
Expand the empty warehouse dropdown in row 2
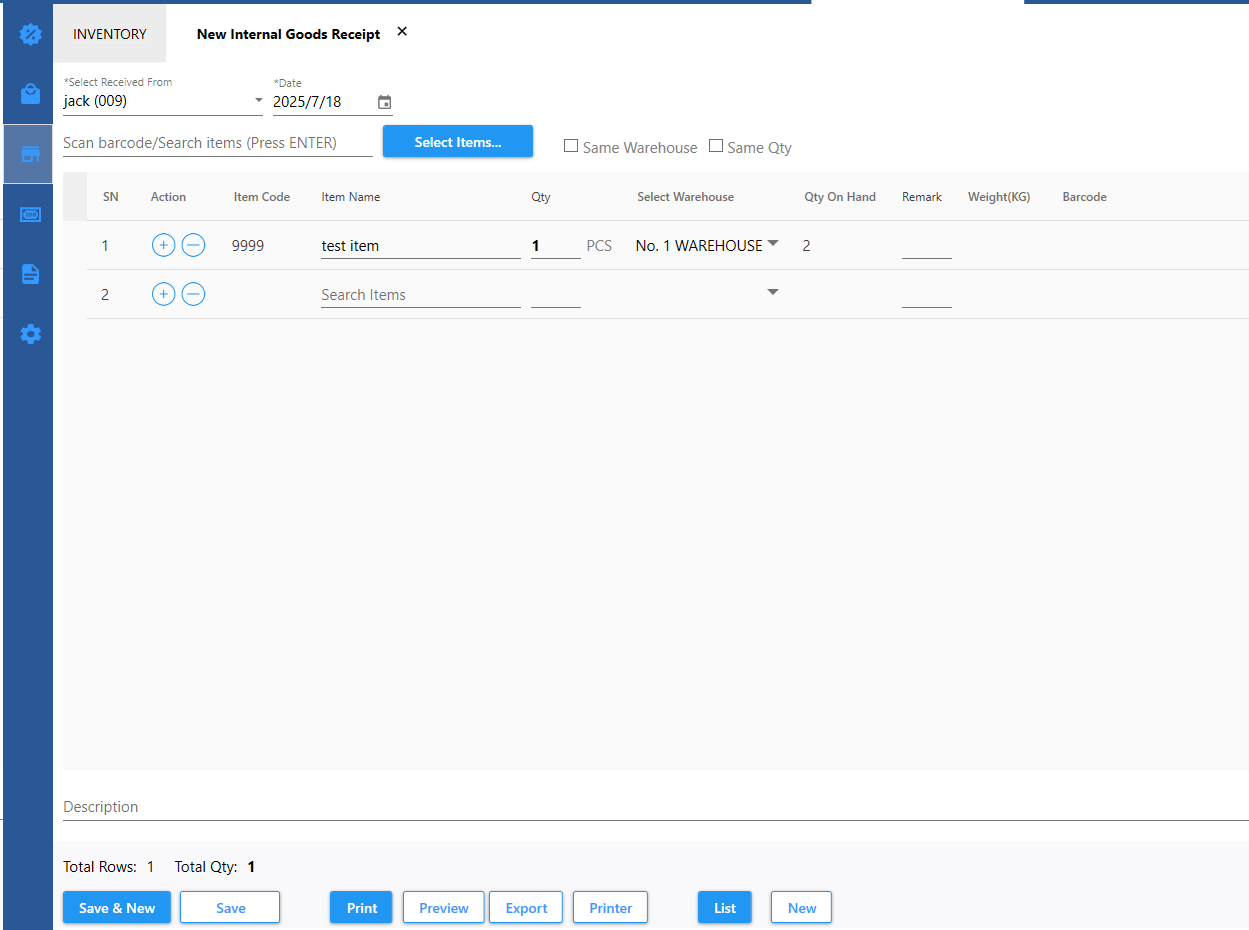click(x=772, y=293)
